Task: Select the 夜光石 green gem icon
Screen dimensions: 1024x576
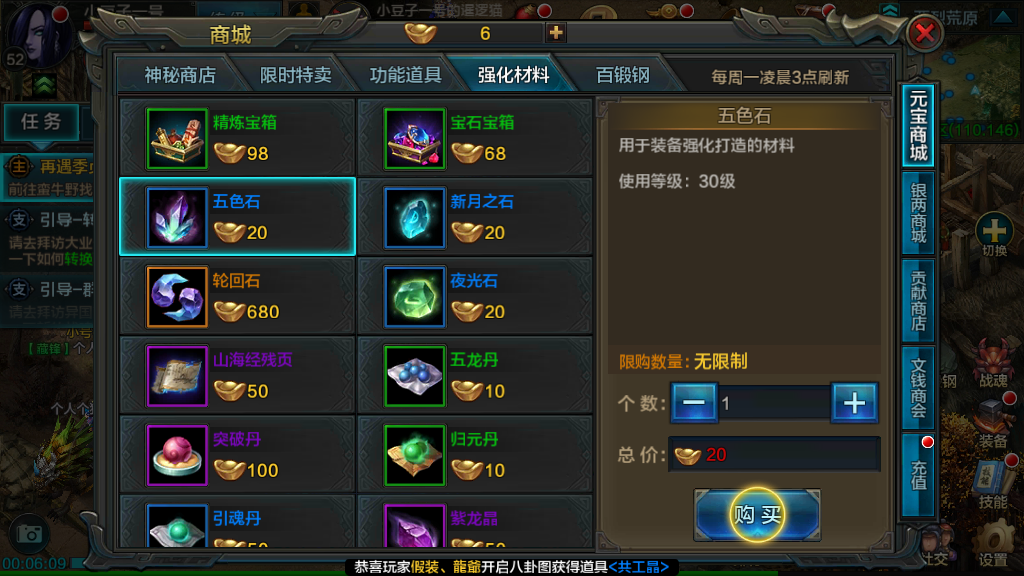Action: pyautogui.click(x=415, y=297)
